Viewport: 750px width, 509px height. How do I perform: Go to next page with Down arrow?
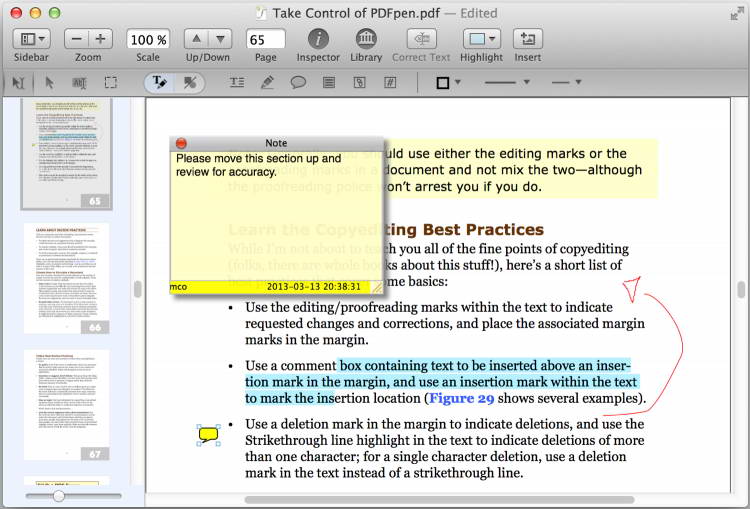[x=221, y=40]
